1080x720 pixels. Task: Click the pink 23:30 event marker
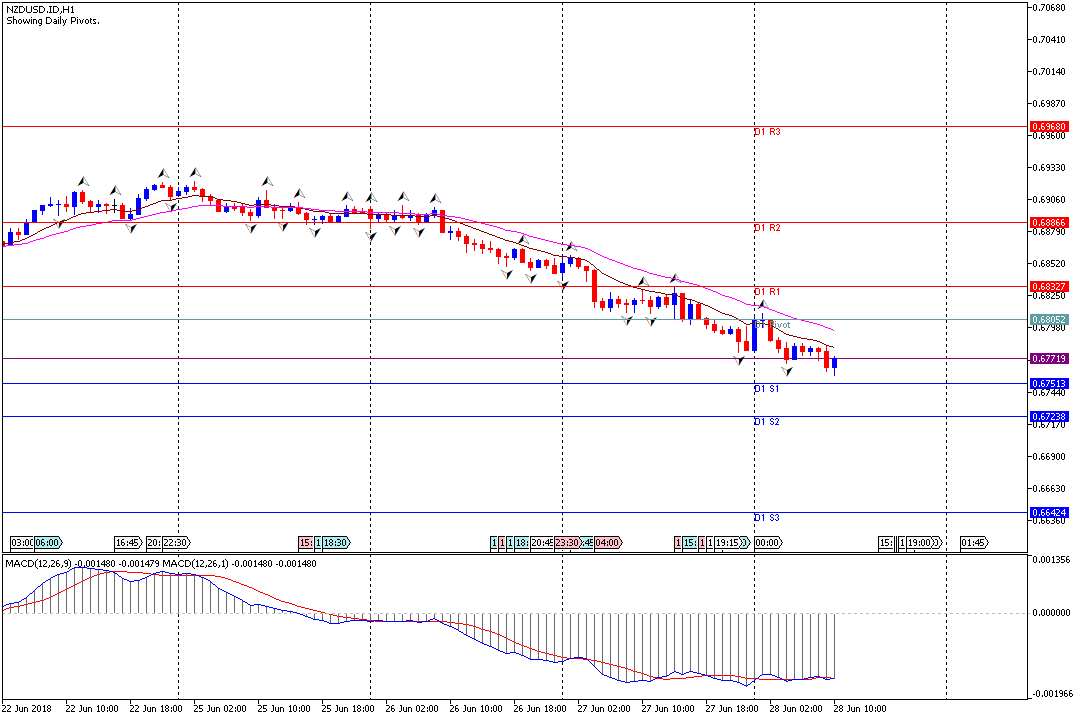[x=567, y=543]
